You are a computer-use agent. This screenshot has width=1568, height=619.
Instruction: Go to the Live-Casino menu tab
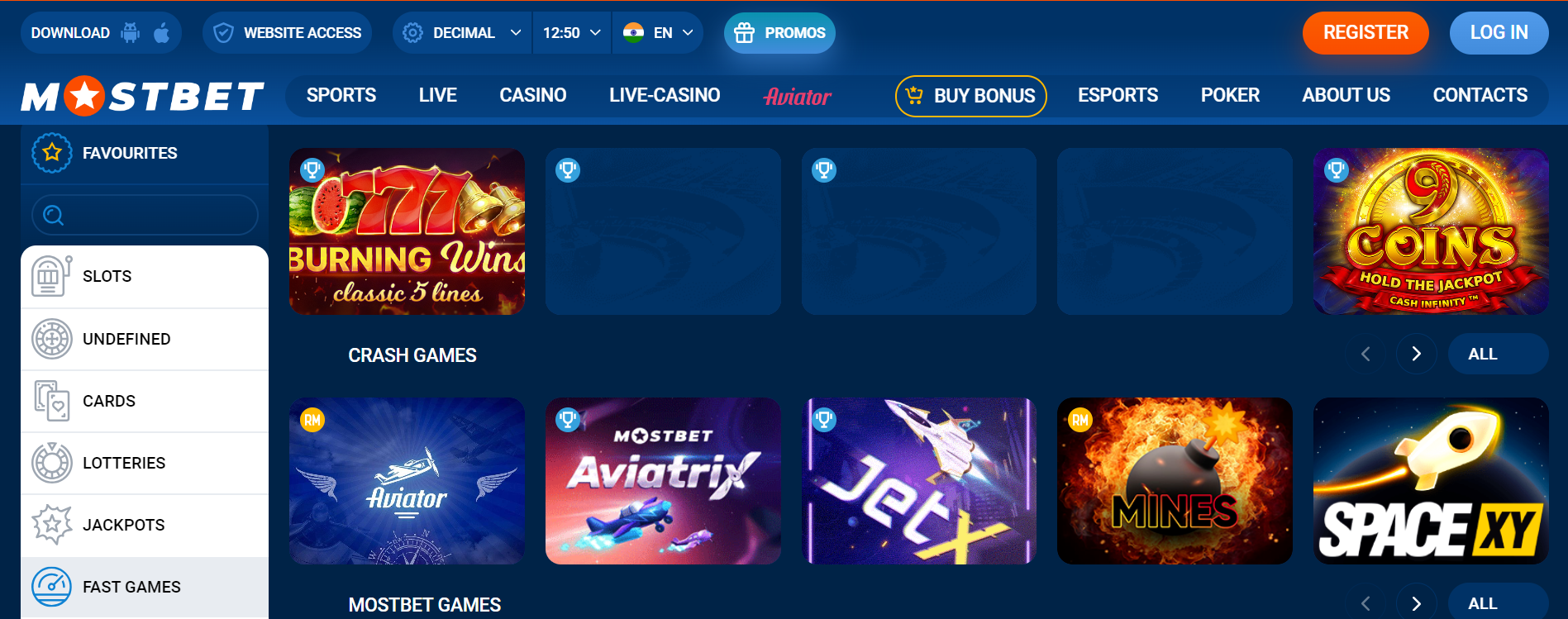665,96
